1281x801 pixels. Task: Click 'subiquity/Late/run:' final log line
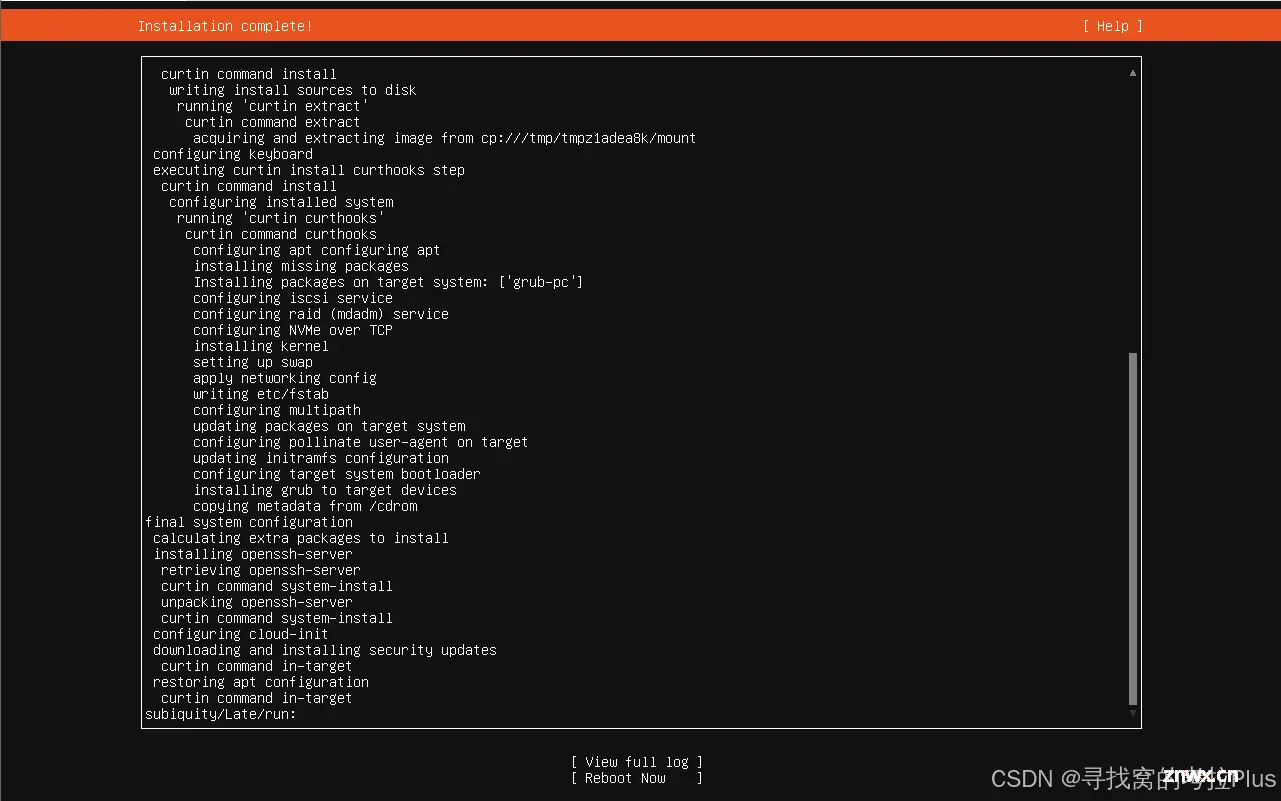(221, 714)
